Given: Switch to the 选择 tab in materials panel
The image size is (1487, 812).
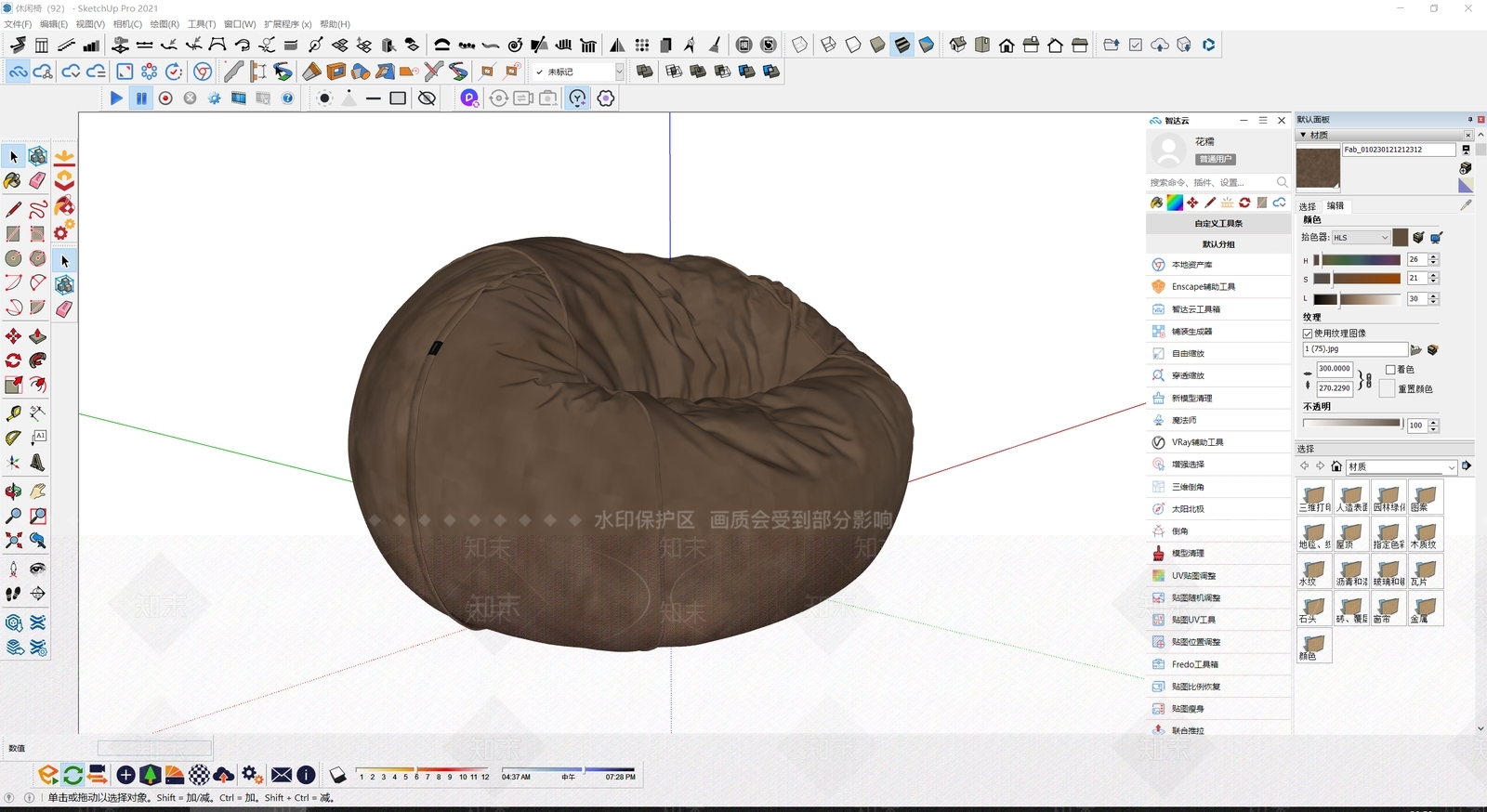Looking at the screenshot, I should (1308, 206).
